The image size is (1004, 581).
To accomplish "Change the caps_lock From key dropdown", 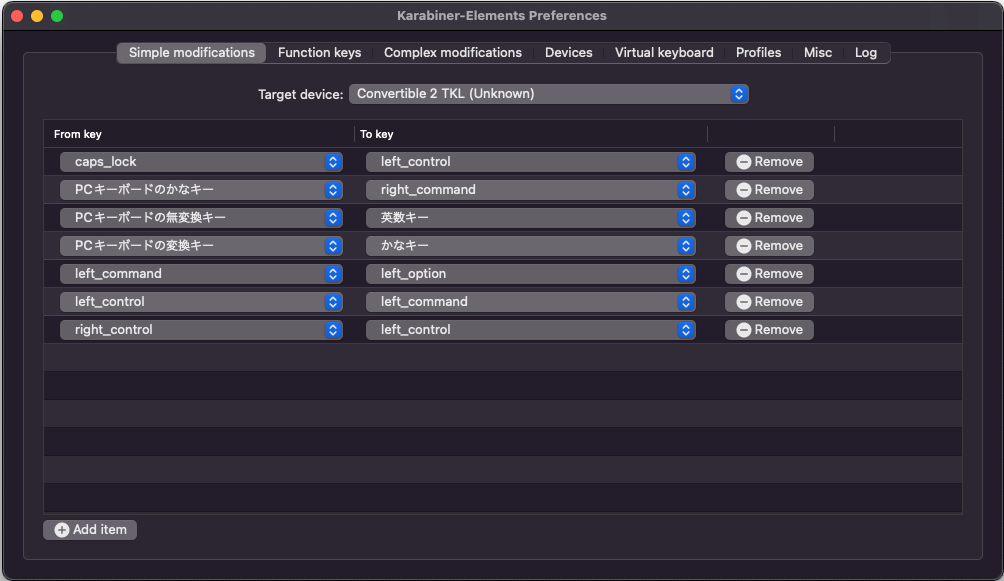I will click(x=201, y=162).
